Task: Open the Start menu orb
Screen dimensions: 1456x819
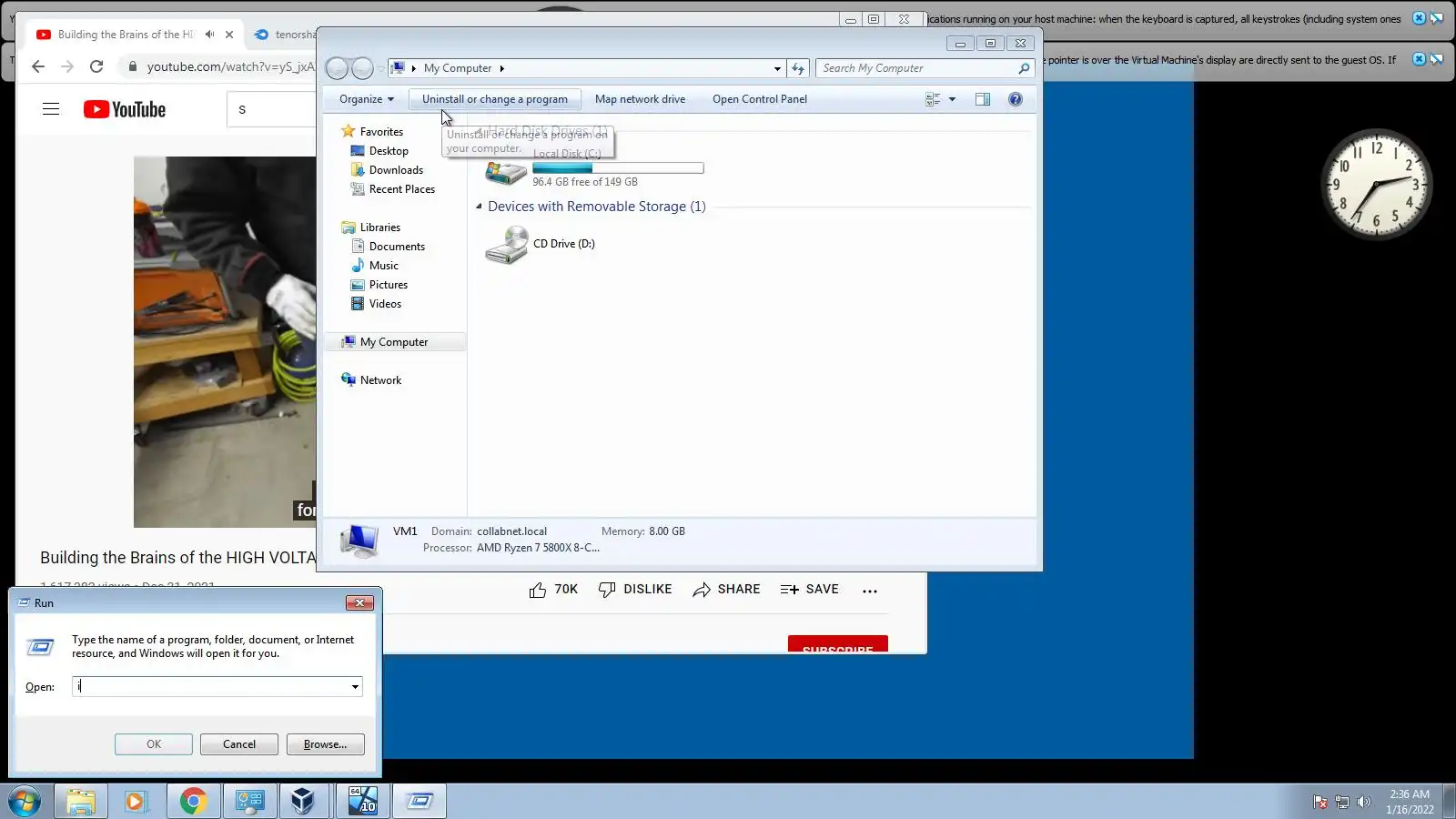Action: [x=25, y=802]
